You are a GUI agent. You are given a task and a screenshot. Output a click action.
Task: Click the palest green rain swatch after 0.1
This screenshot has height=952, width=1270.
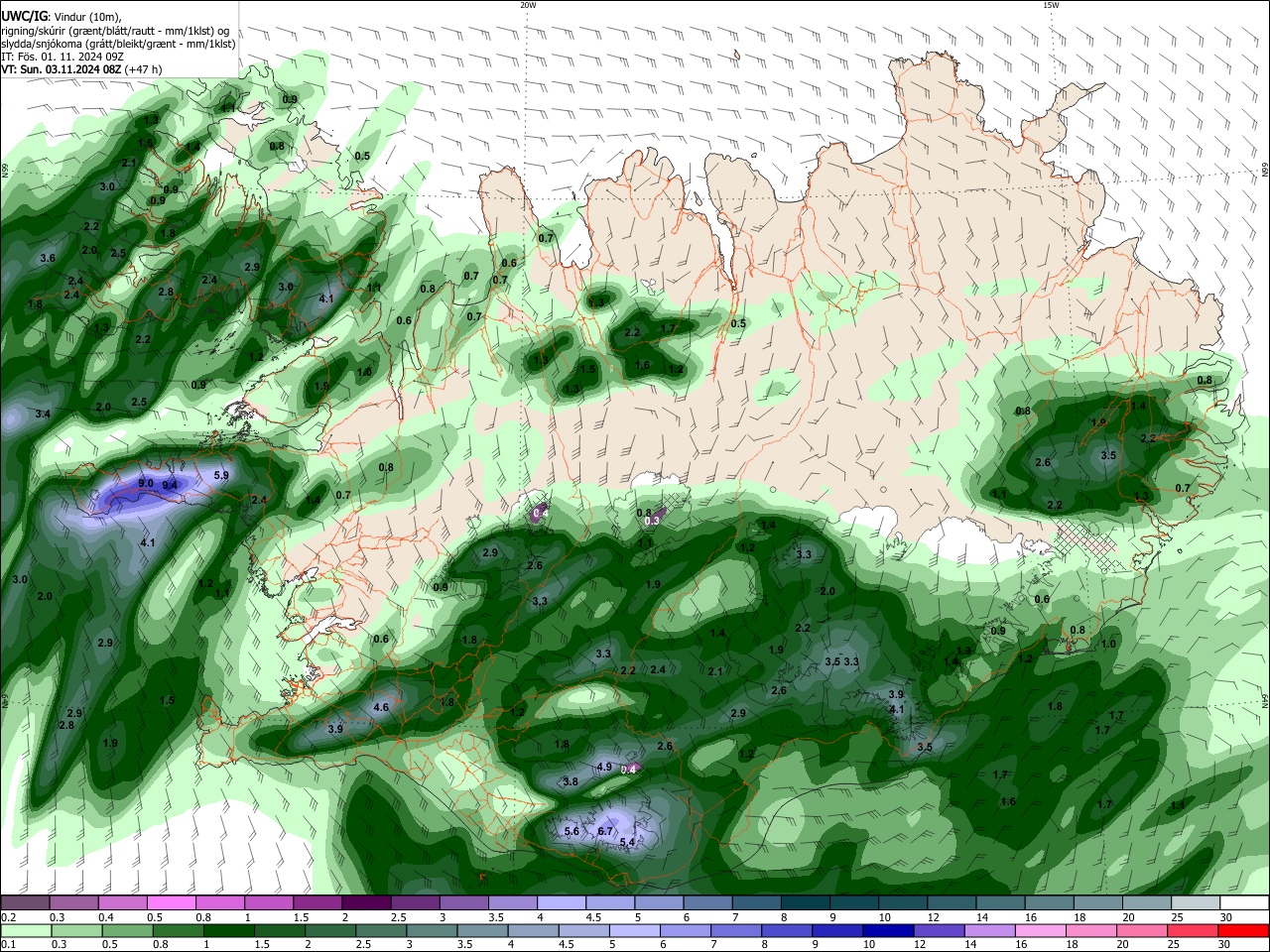[x=25, y=930]
